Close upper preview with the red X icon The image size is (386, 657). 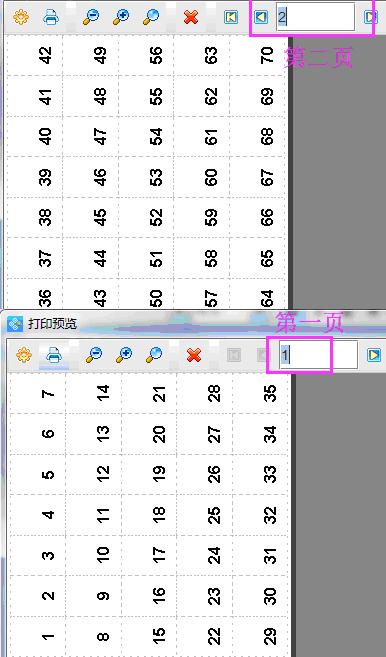(x=191, y=17)
